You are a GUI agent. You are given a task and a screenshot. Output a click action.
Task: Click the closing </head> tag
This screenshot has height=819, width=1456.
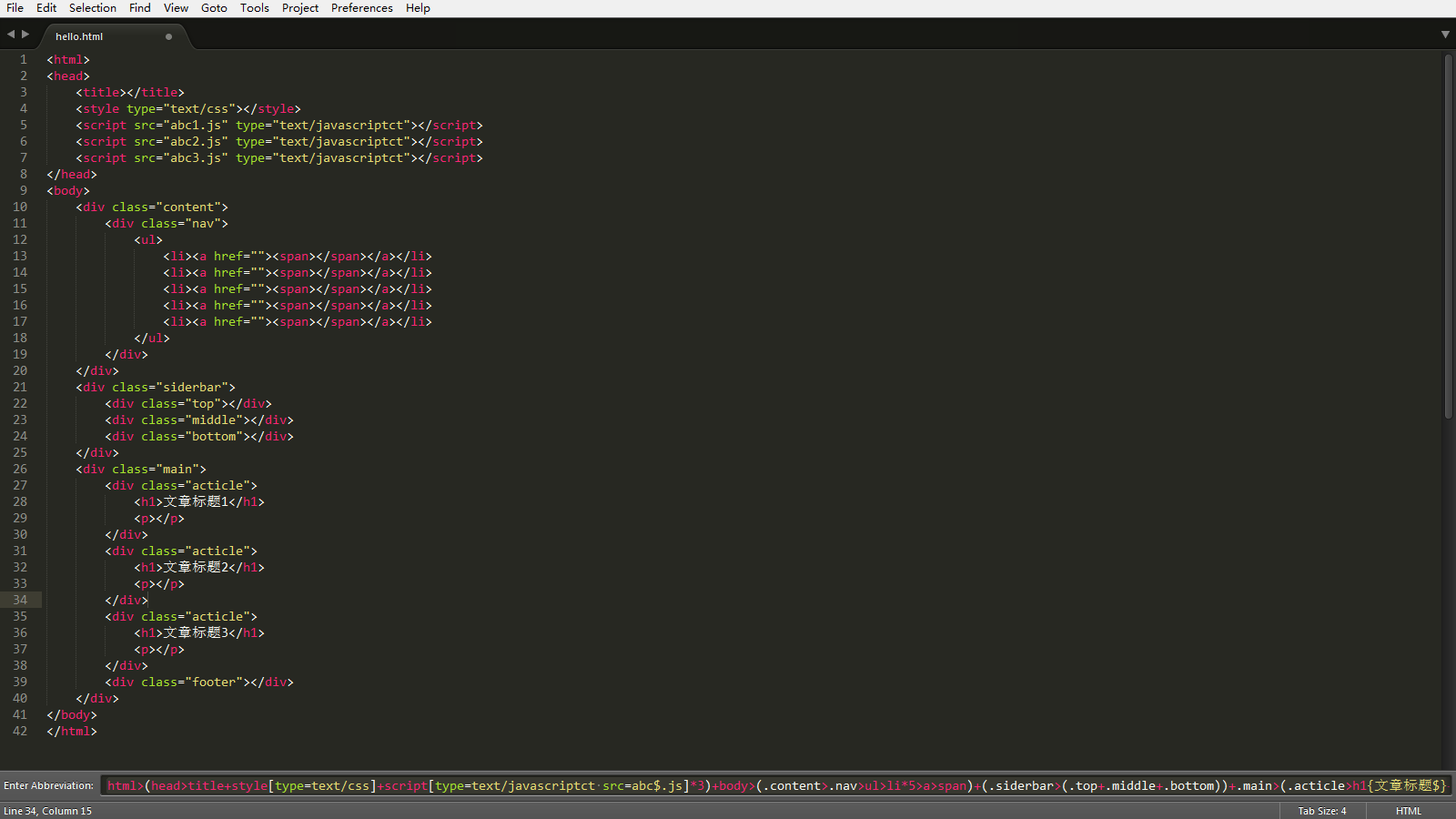coord(72,174)
